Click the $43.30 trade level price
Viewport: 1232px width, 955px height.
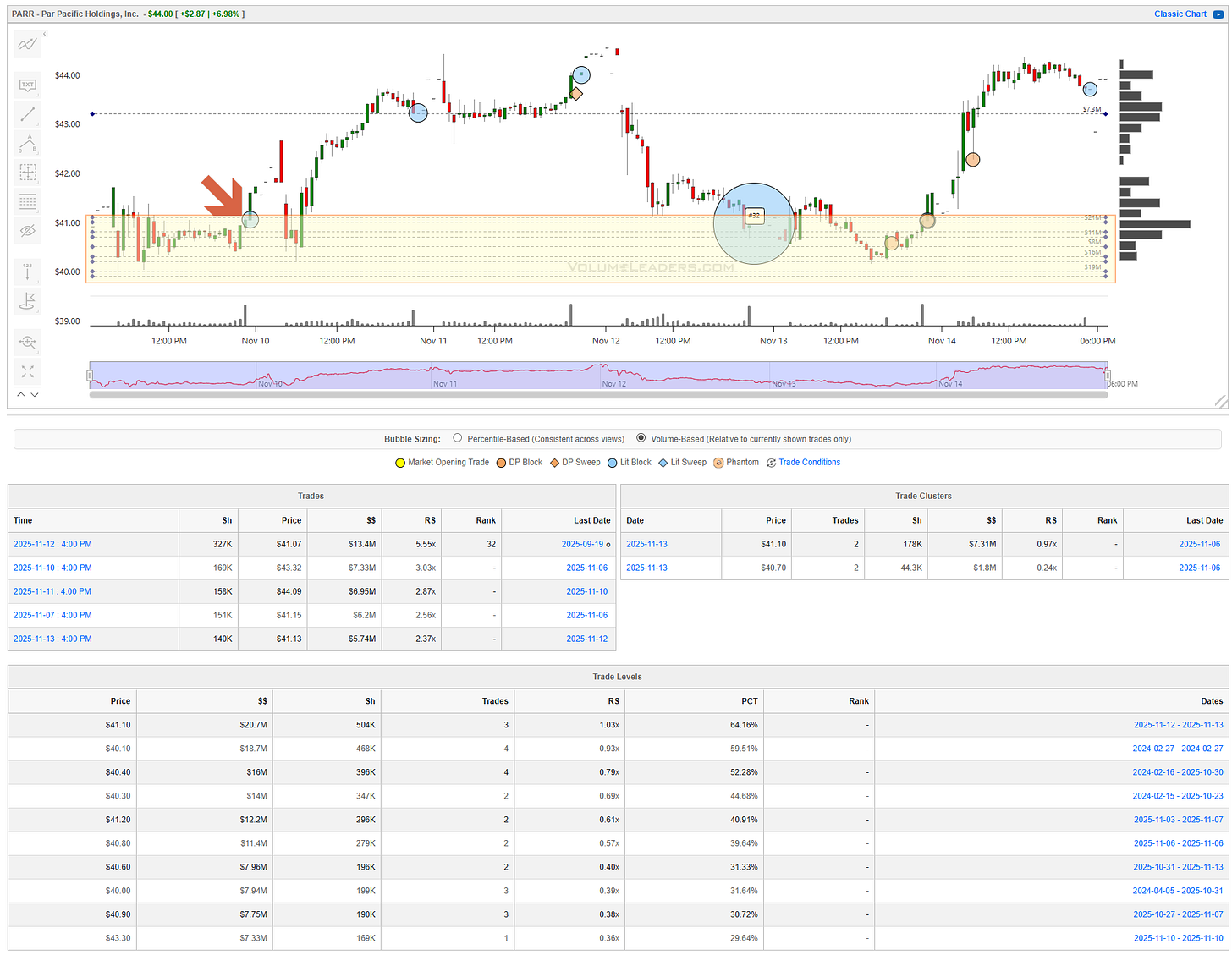tap(118, 938)
